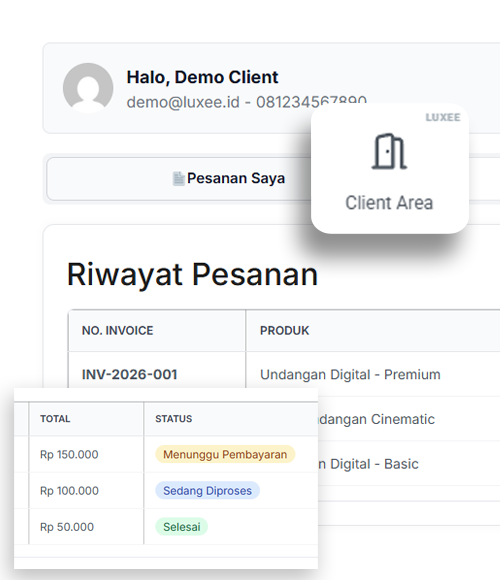This screenshot has height=580, width=500.
Task: Click the Riwayat Pesanan heading
Action: tap(192, 274)
